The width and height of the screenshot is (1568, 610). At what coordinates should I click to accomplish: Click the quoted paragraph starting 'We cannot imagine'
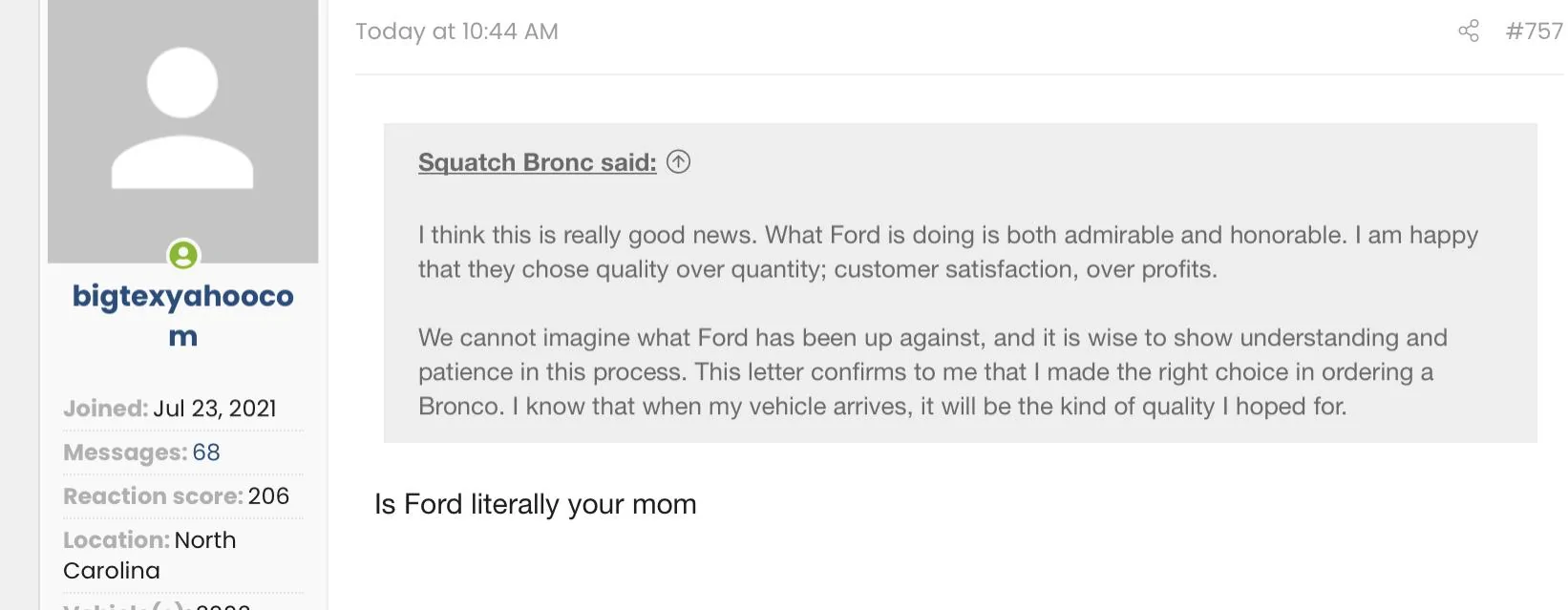coord(932,372)
